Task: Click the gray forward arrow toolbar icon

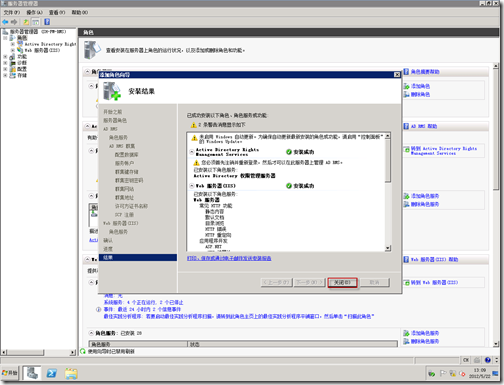Action: click(14, 22)
